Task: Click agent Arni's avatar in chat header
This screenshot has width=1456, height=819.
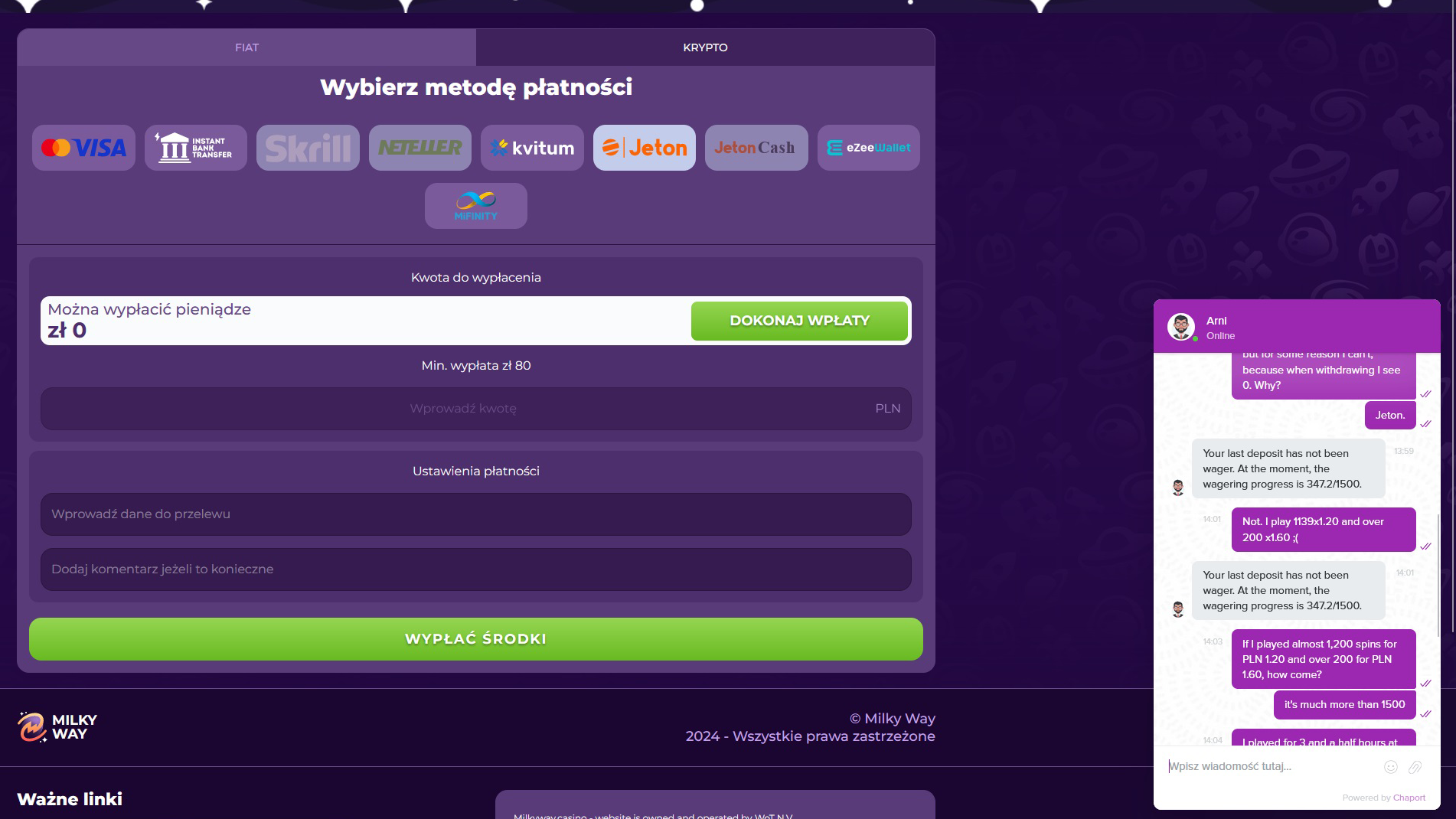Action: point(1181,327)
